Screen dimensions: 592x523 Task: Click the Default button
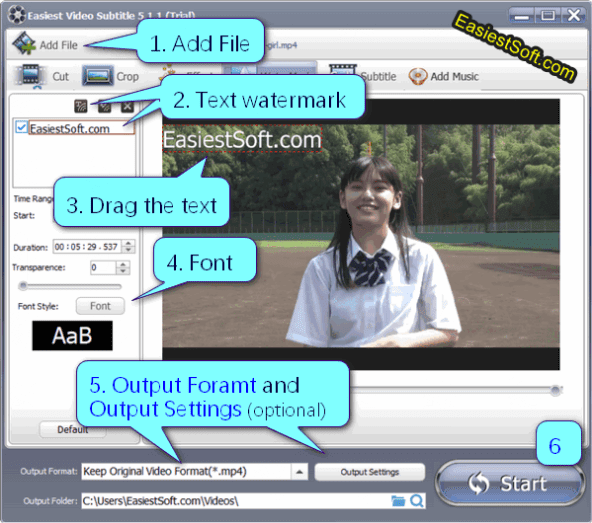tap(72, 429)
